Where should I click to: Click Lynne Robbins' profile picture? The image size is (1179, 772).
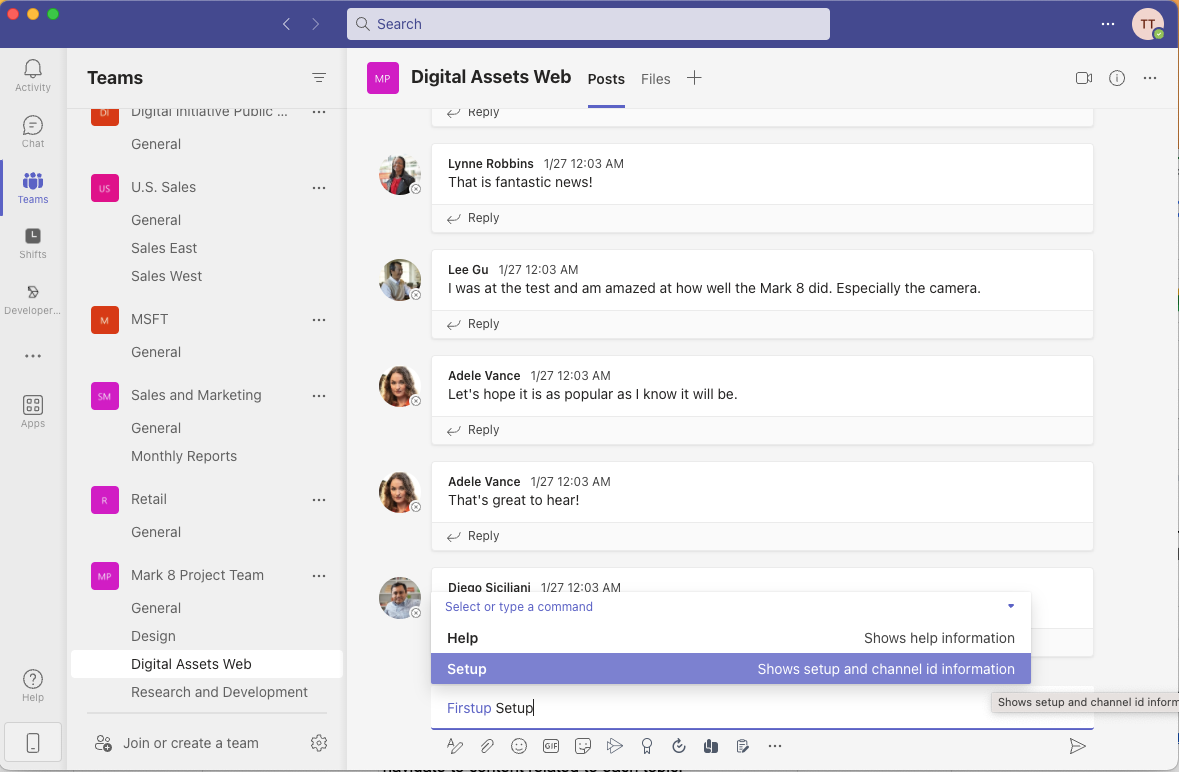pos(399,174)
